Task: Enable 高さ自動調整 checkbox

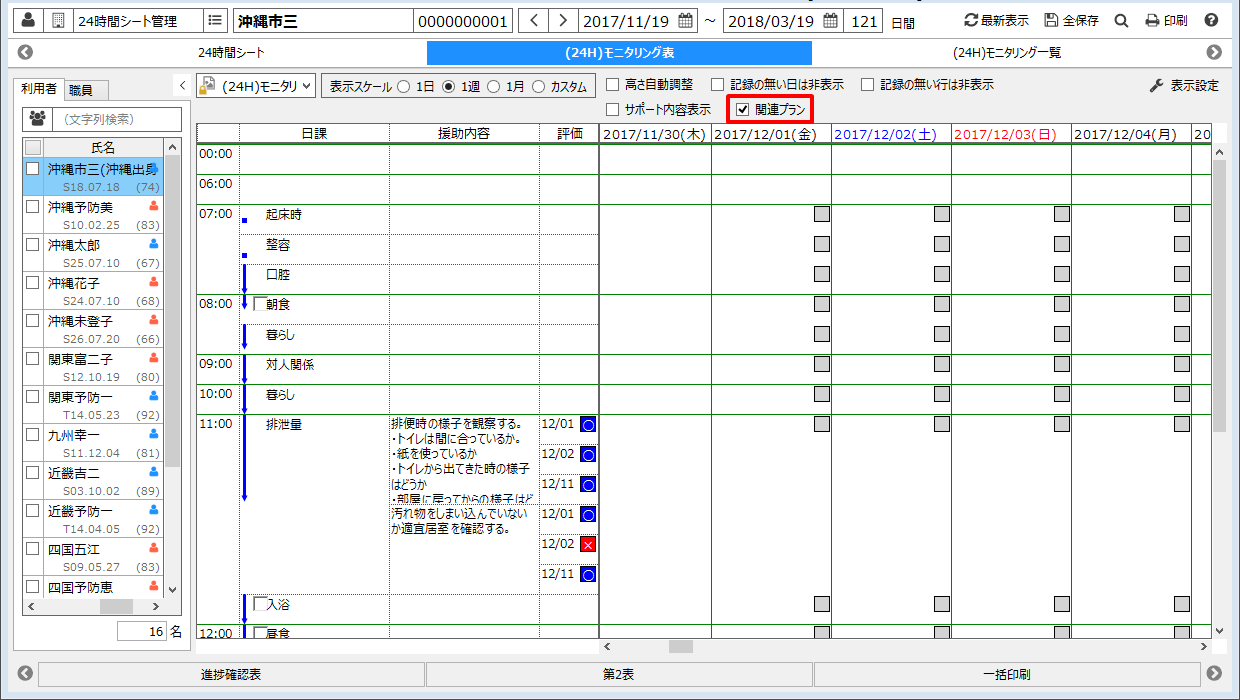Action: (x=613, y=85)
